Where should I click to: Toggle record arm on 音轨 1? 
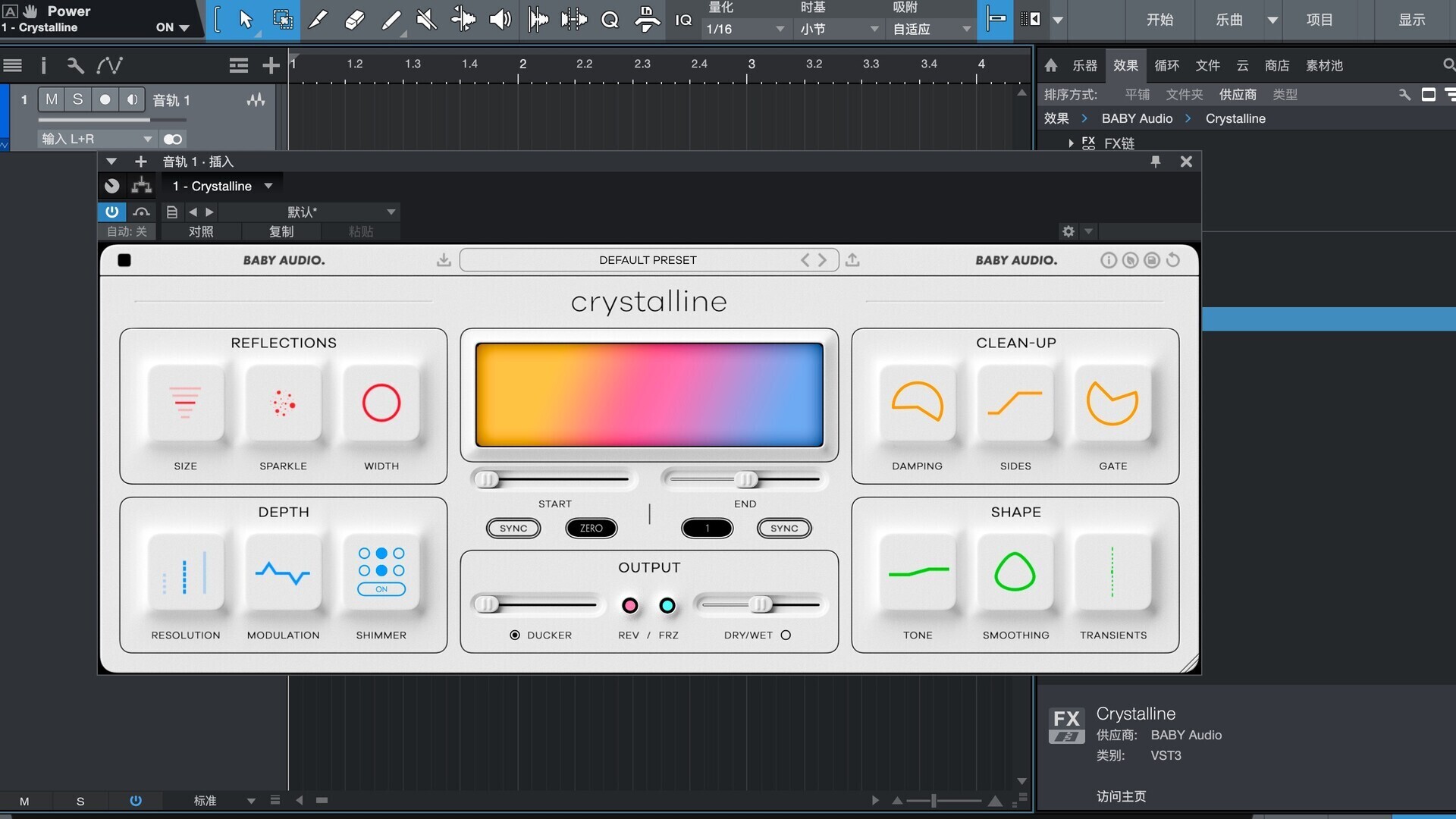105,99
